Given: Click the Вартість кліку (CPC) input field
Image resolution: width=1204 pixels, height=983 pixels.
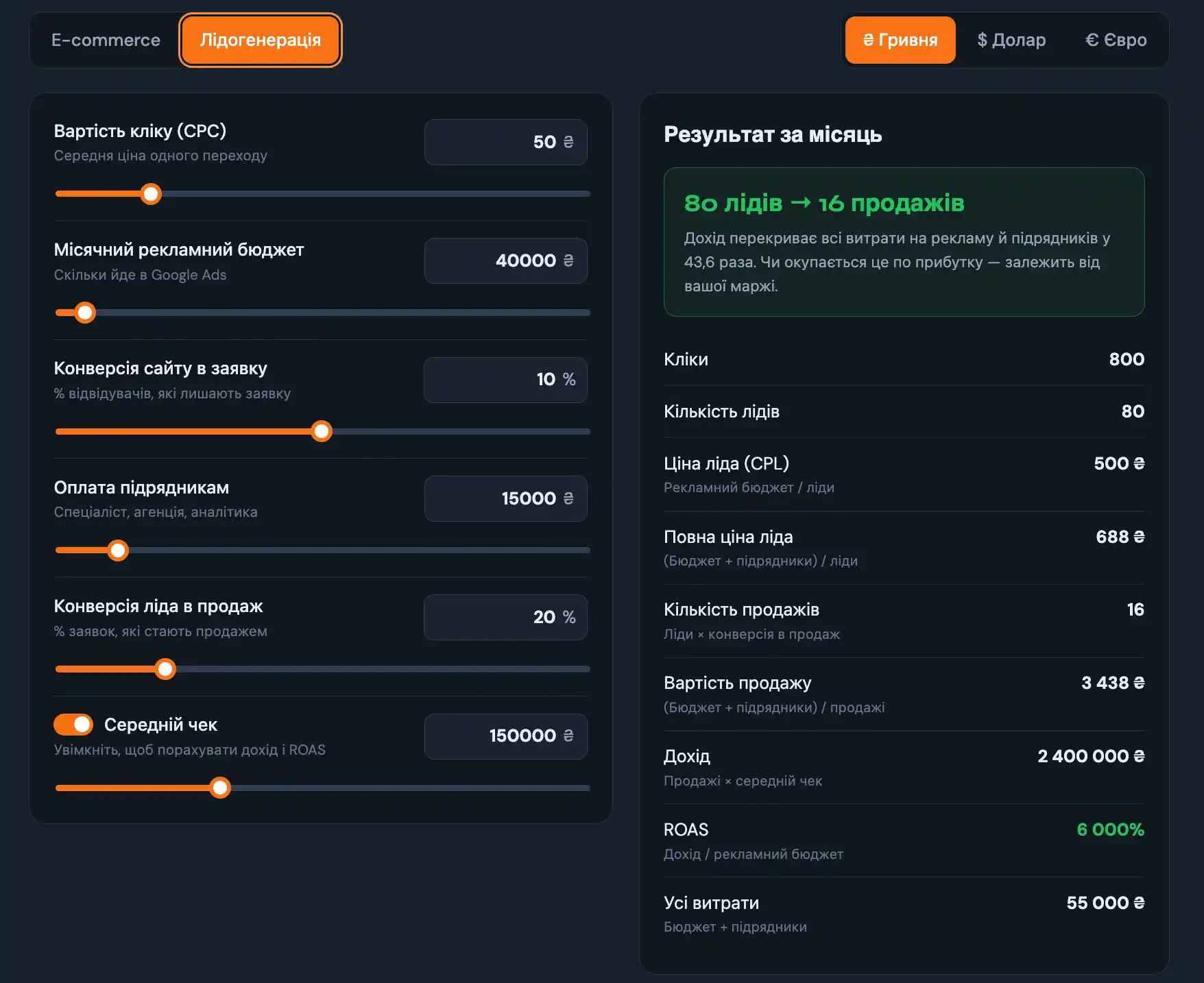Looking at the screenshot, I should coord(506,142).
